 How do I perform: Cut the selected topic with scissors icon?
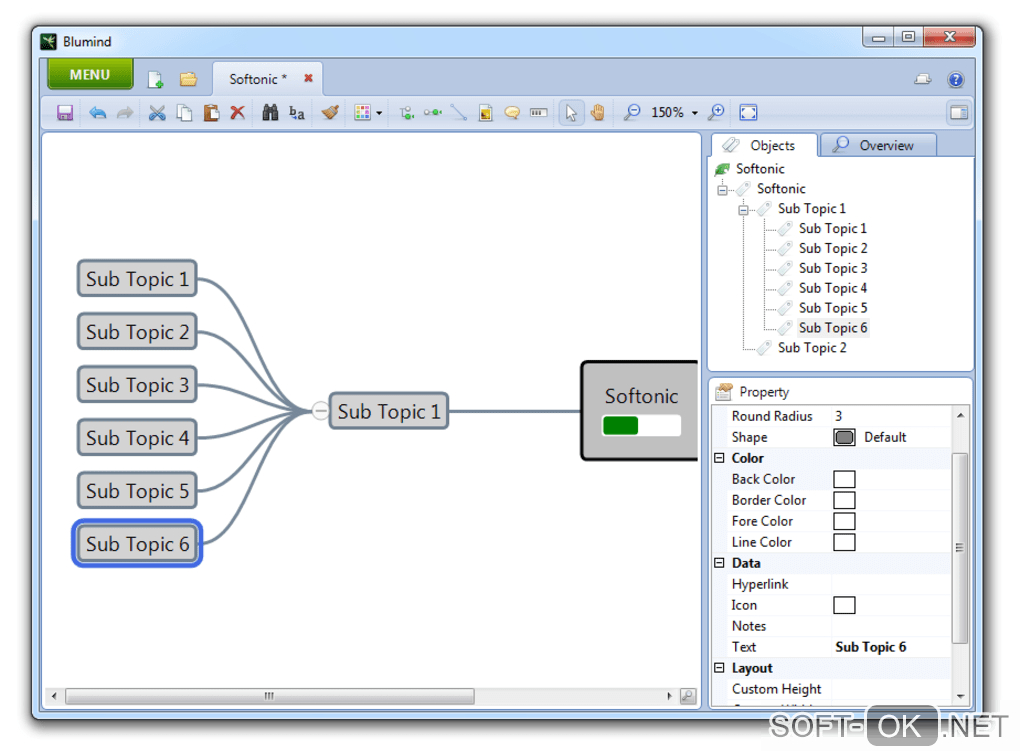coord(157,113)
